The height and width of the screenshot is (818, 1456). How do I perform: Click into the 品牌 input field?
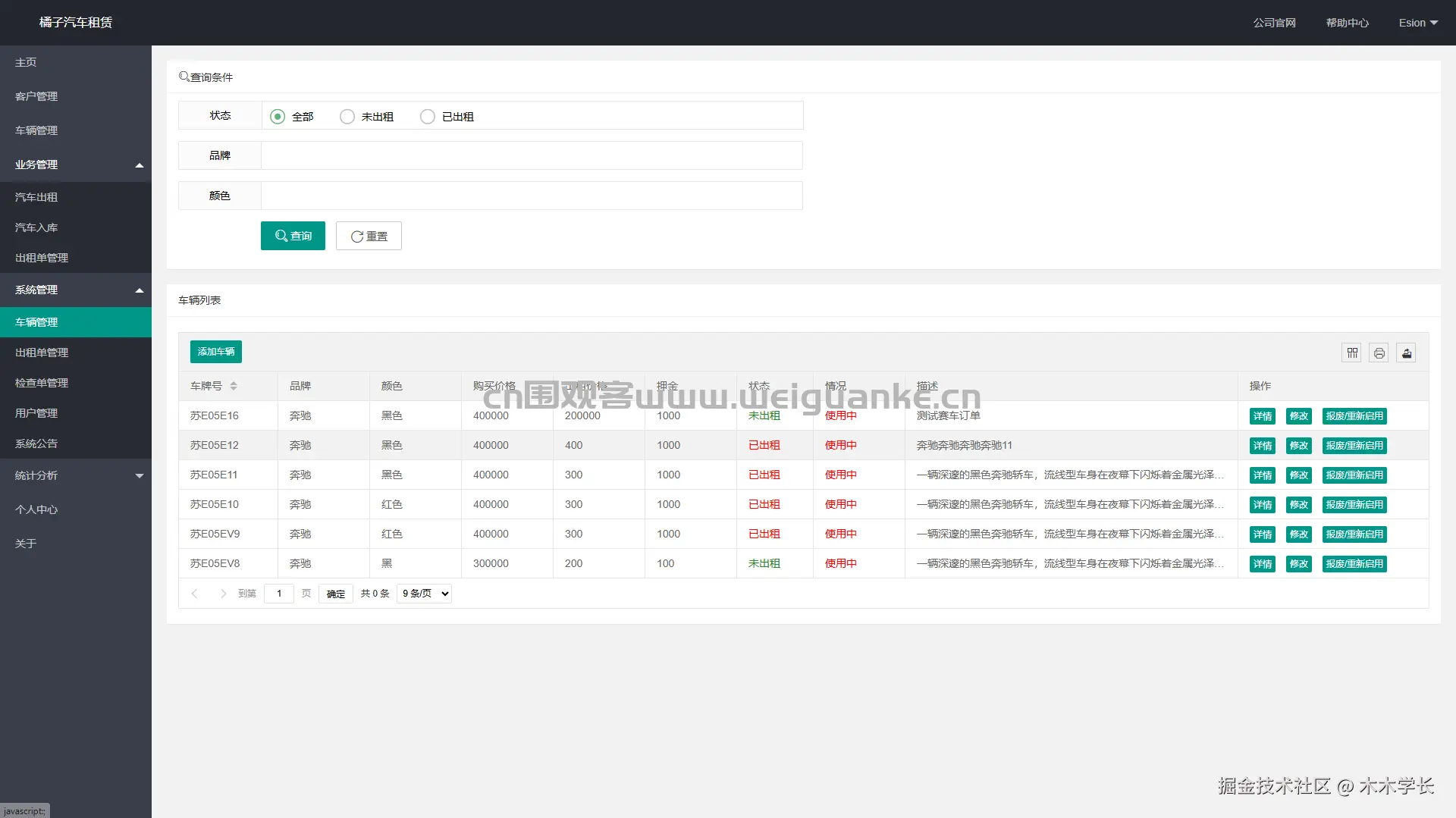(532, 155)
